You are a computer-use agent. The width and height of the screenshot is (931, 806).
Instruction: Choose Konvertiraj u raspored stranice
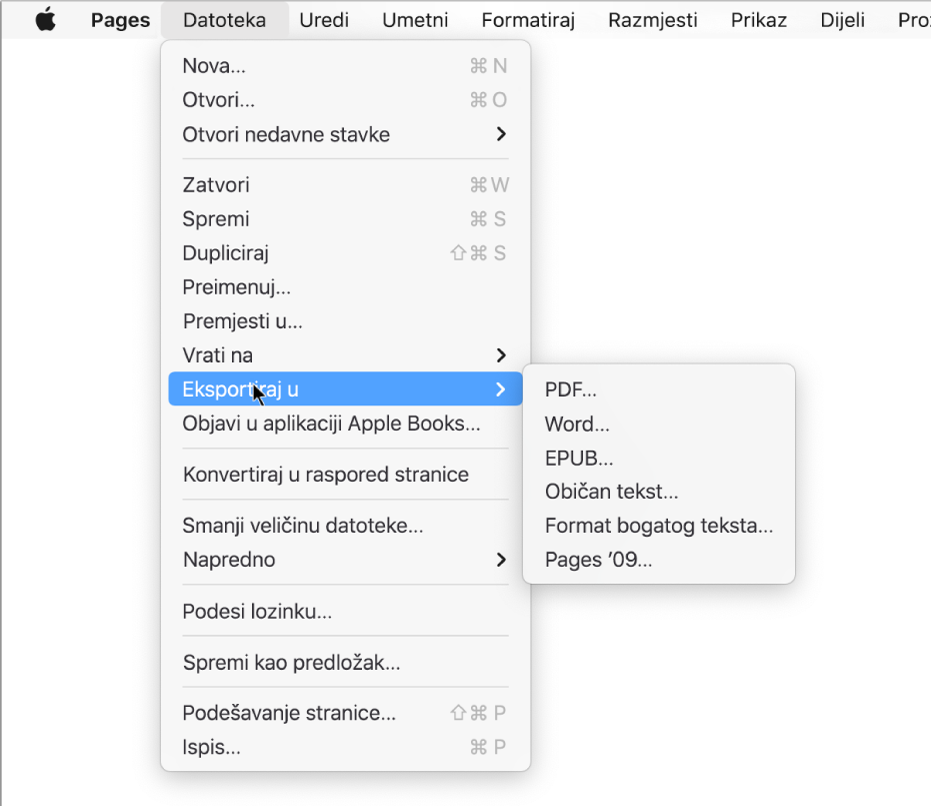coord(346,475)
